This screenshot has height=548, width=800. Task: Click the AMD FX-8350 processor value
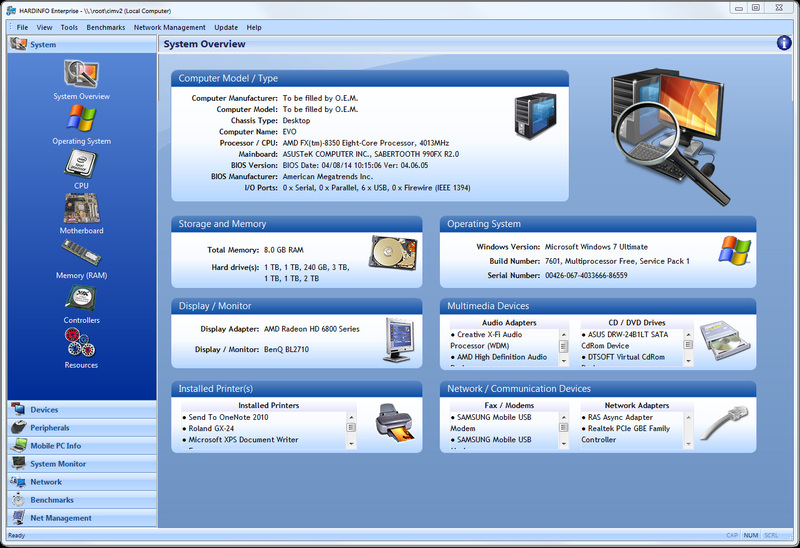pos(366,143)
